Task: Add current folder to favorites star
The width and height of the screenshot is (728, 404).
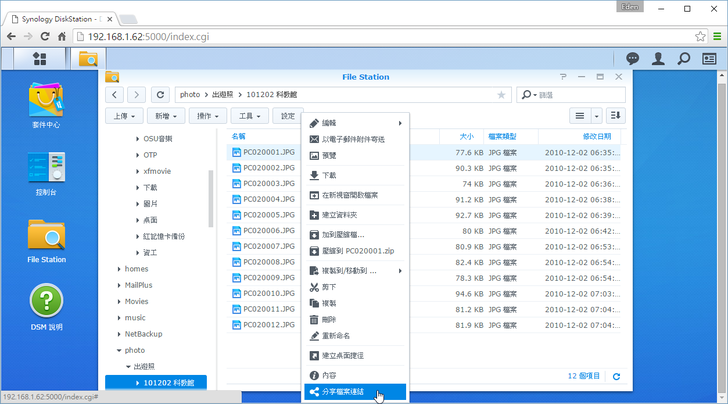Action: pyautogui.click(x=501, y=95)
